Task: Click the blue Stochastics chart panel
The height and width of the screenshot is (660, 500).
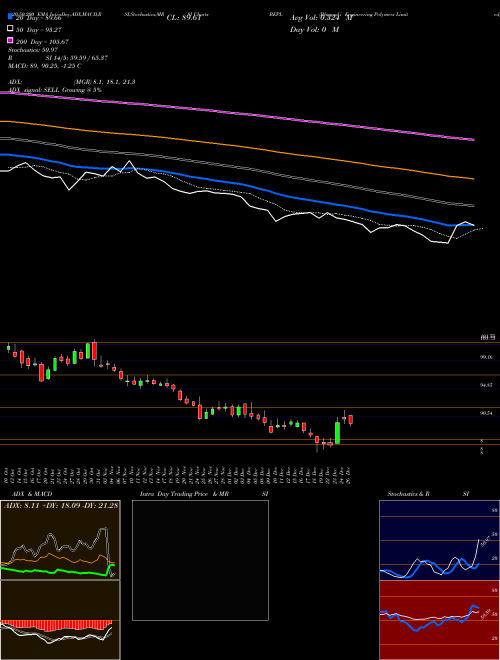Action: 439,540
